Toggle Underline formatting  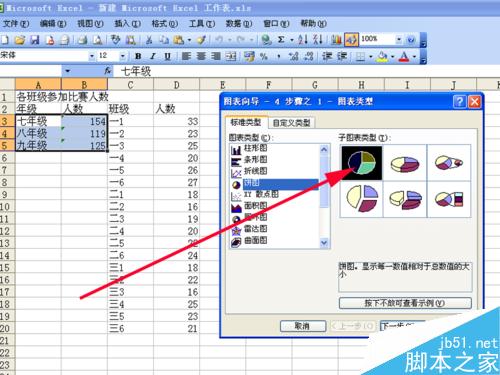pyautogui.click(x=167, y=56)
